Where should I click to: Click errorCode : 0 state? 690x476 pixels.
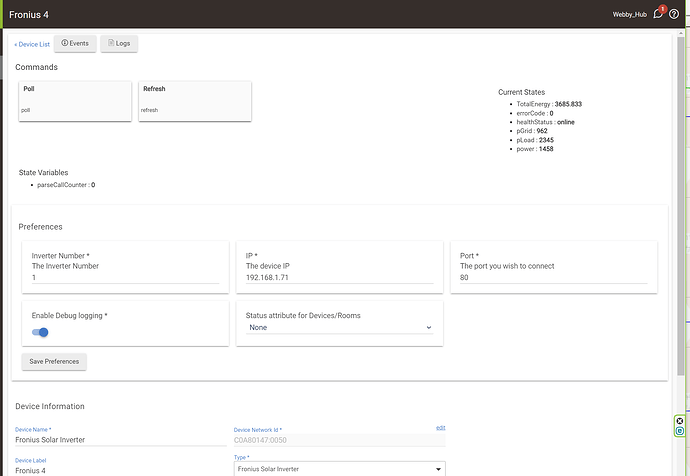click(535, 113)
